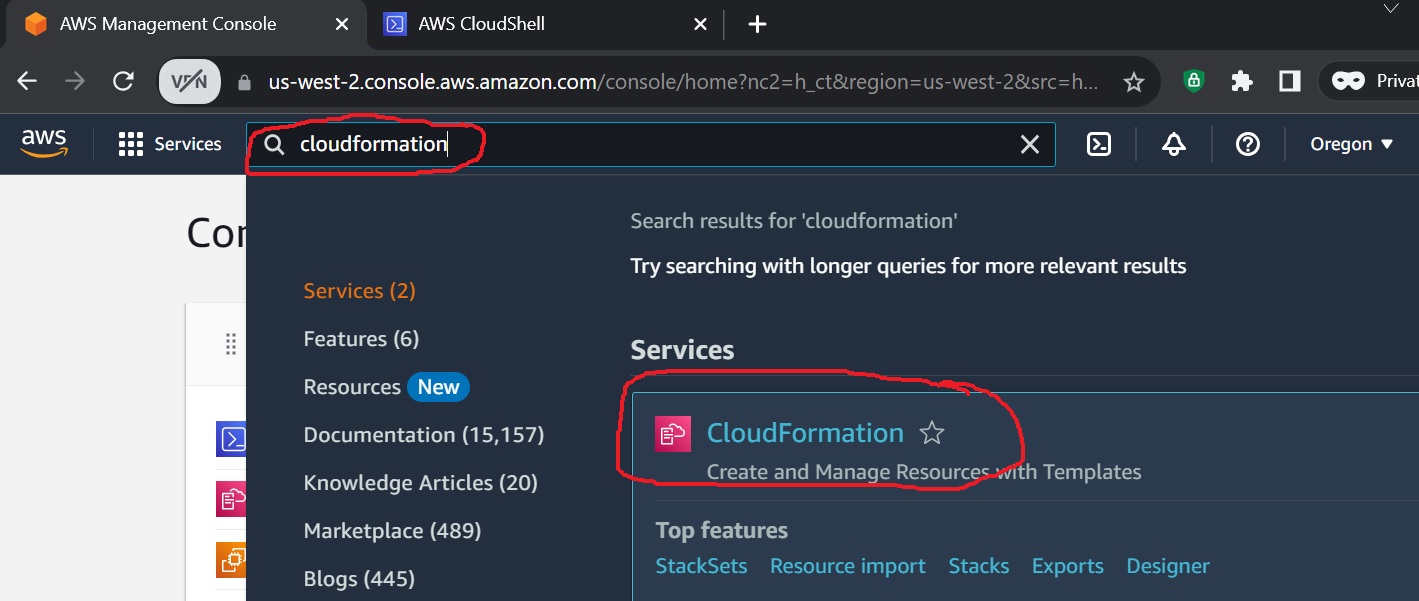Click the VPN badge in address bar
The height and width of the screenshot is (601, 1419).
coord(190,82)
